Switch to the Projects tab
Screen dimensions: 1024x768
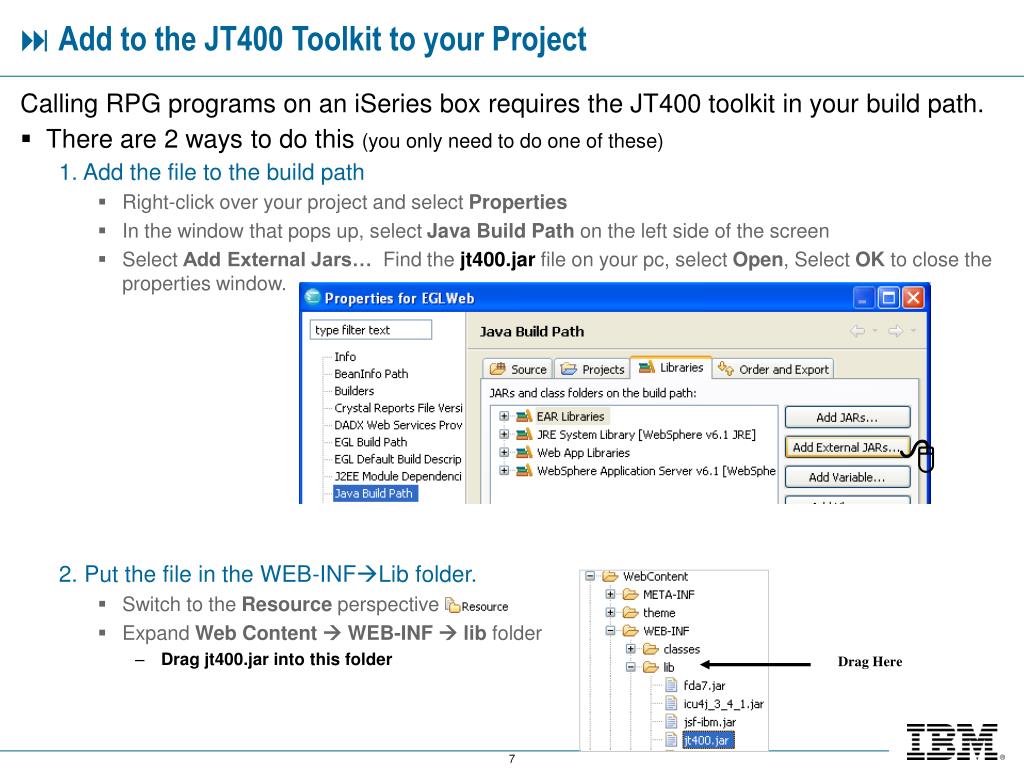592,369
